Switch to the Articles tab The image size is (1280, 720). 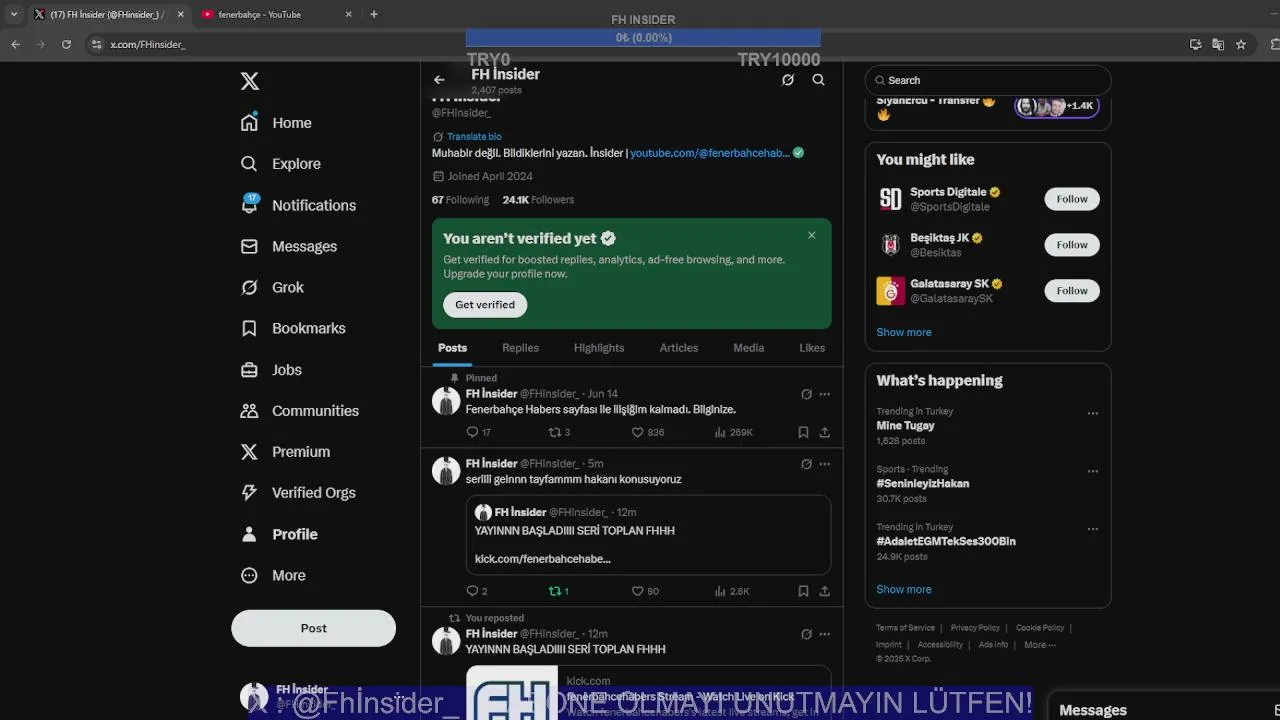click(x=679, y=348)
